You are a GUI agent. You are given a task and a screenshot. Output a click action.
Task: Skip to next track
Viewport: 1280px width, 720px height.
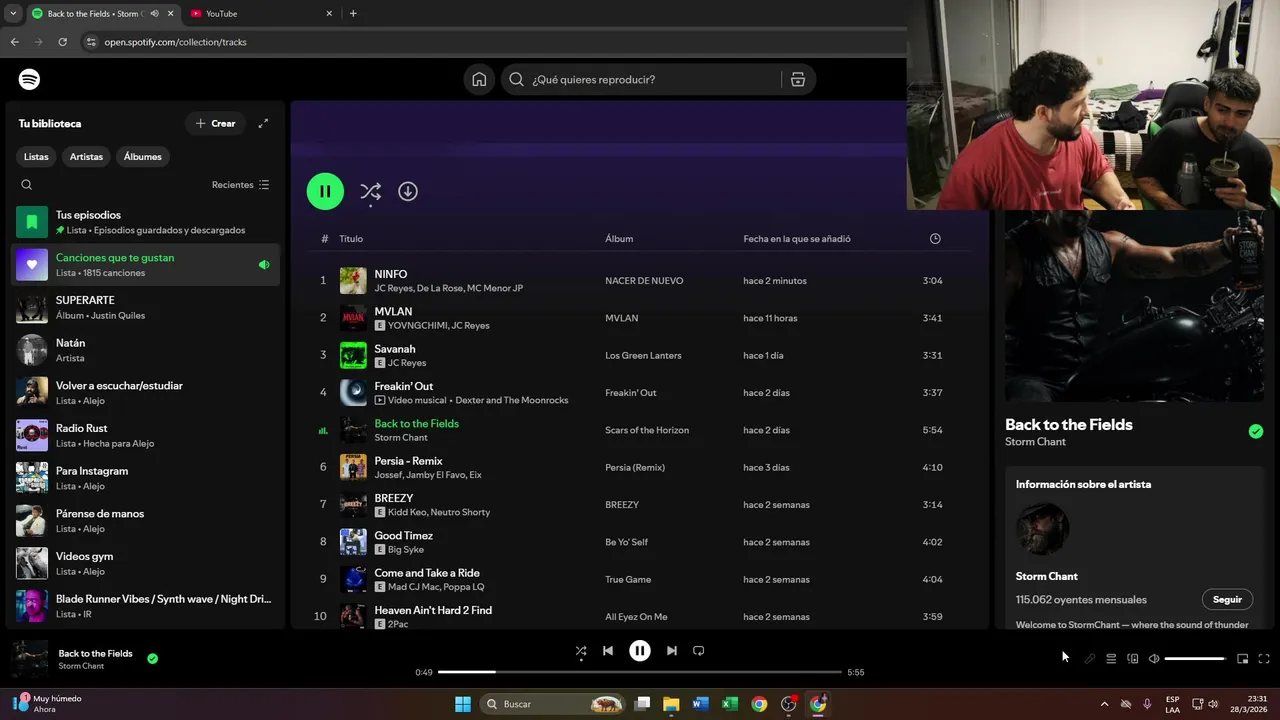point(672,651)
